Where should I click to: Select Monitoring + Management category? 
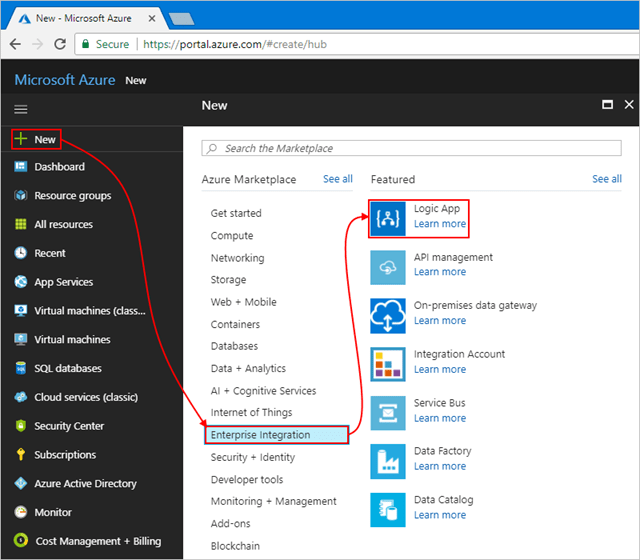click(x=273, y=501)
